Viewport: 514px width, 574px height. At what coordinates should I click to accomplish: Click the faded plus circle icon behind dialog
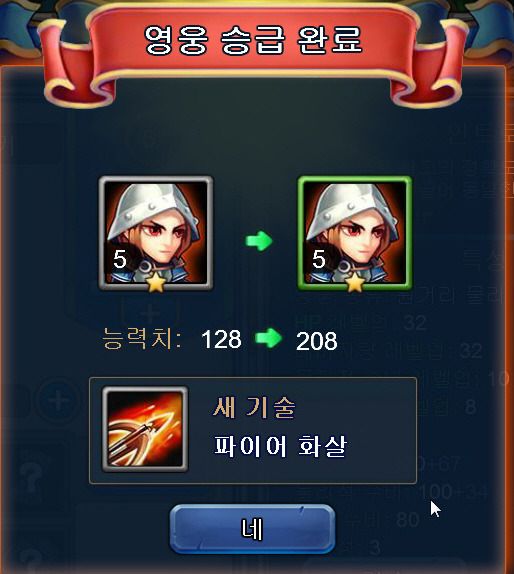click(x=59, y=401)
